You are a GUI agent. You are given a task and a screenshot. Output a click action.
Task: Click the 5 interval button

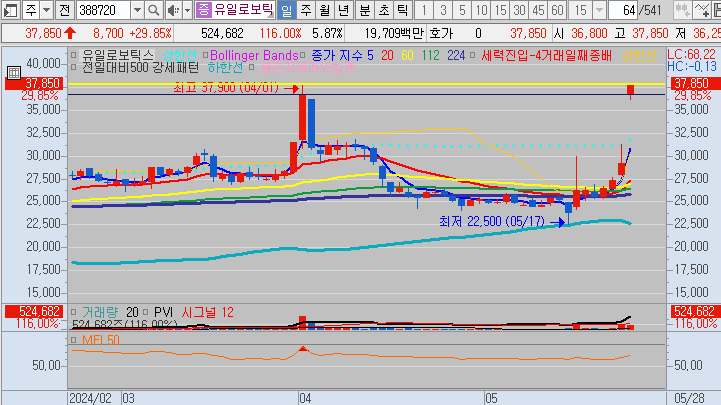462,10
